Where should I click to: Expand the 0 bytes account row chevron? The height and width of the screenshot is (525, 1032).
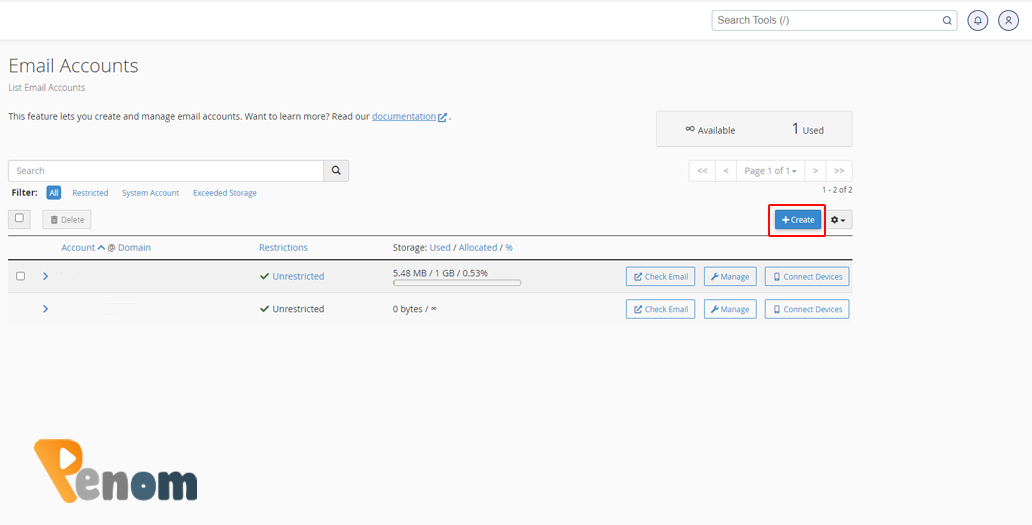click(x=45, y=309)
